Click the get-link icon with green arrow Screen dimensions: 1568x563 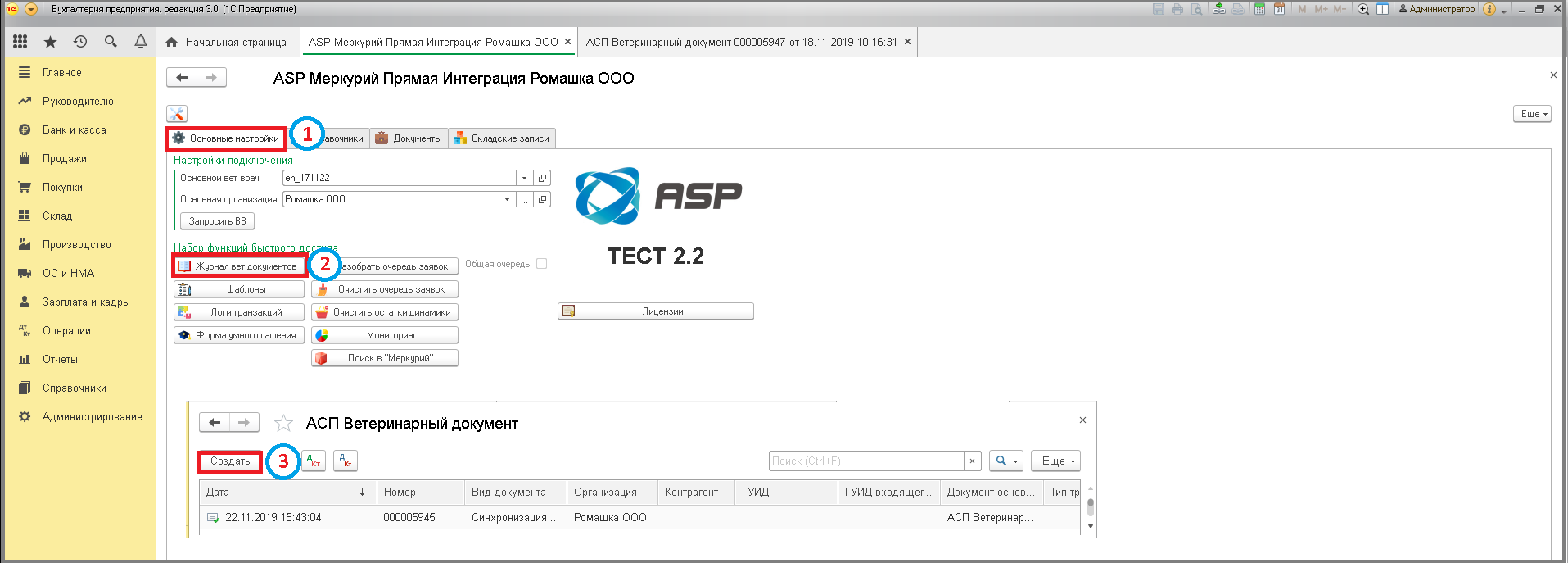point(1219,9)
